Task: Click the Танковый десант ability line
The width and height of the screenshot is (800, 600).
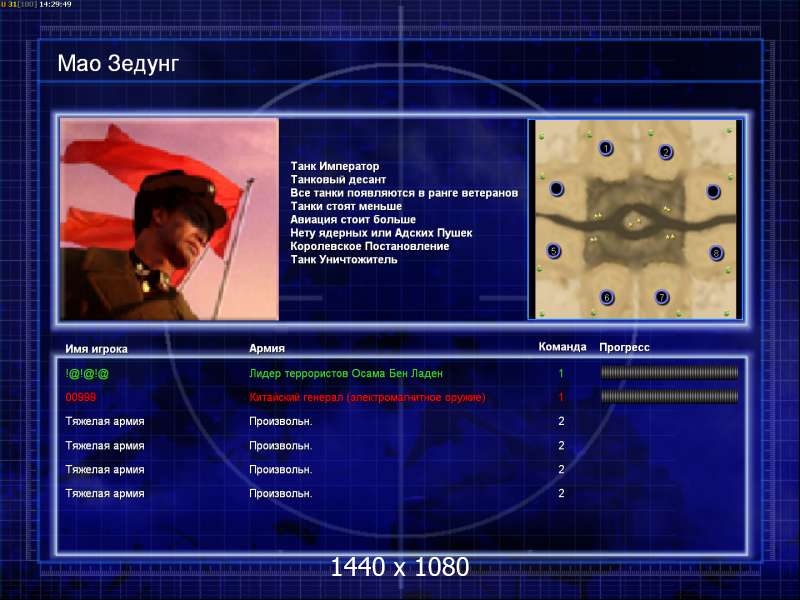Action: point(338,180)
